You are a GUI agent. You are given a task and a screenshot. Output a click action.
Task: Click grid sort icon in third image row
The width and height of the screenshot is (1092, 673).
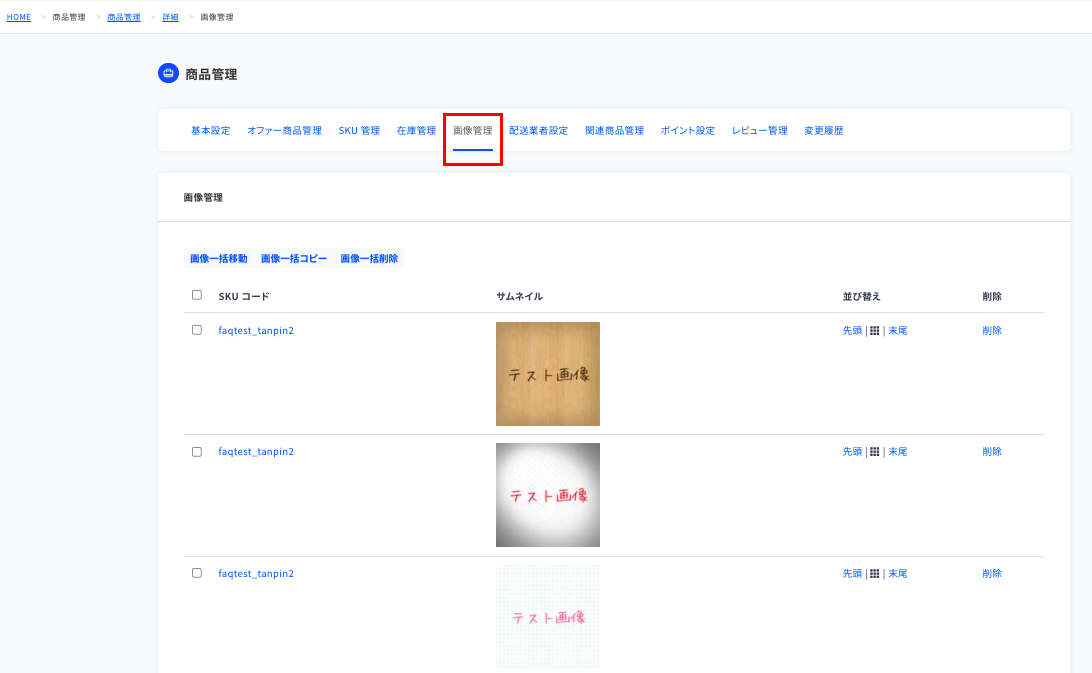pos(874,574)
